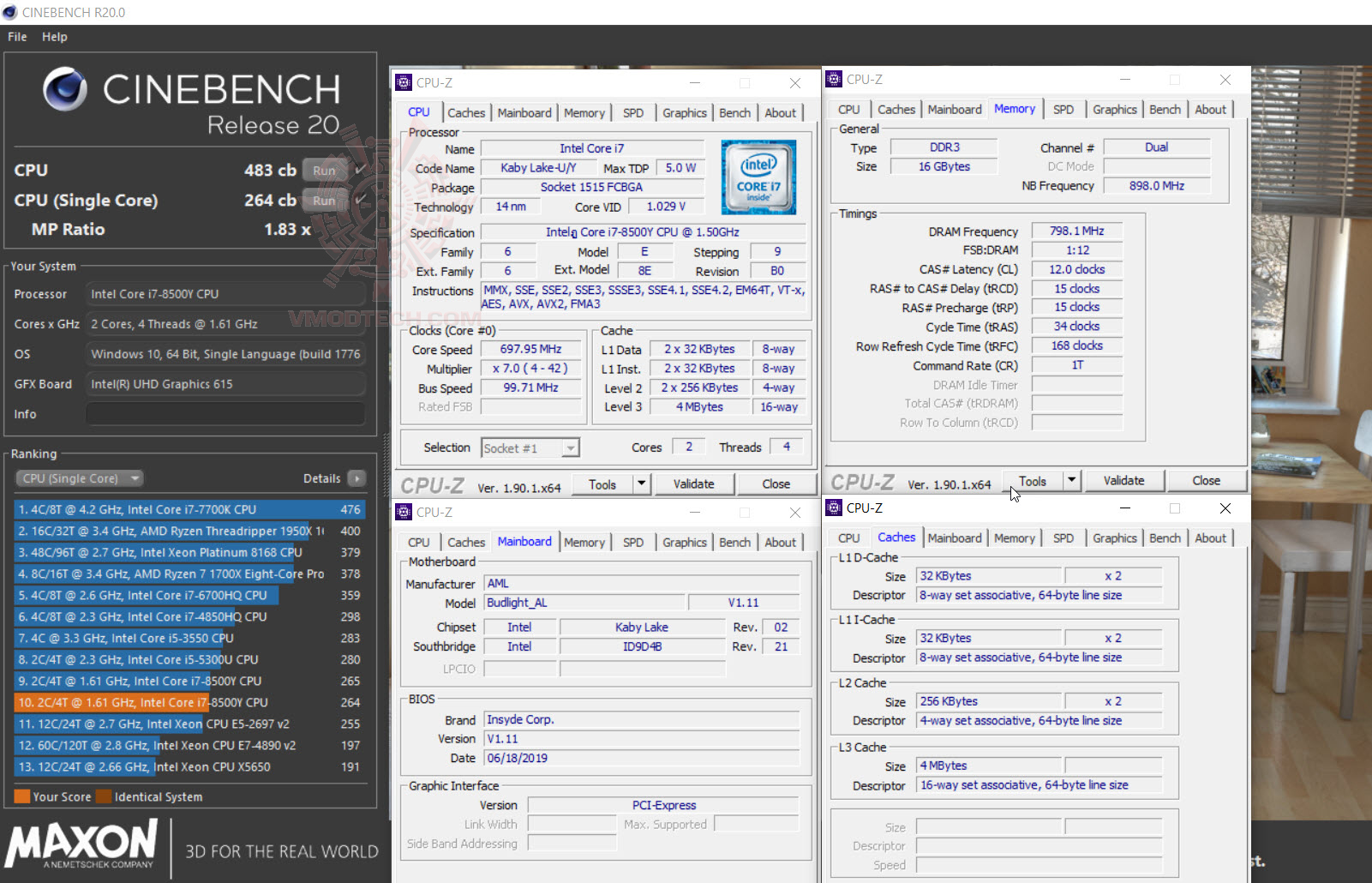Click the BIOS Brand value Insyde Corp.
The height and width of the screenshot is (883, 1372).
643,719
